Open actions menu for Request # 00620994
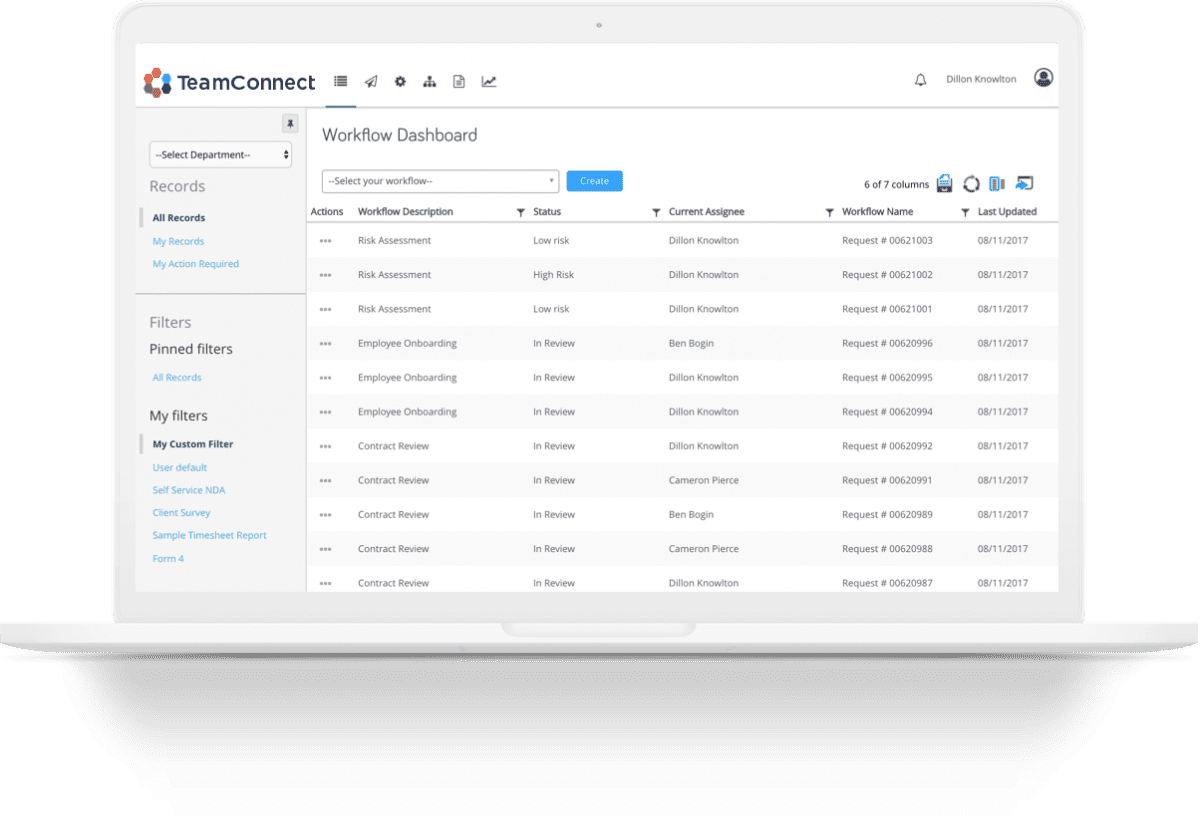This screenshot has height=829, width=1200. (325, 412)
